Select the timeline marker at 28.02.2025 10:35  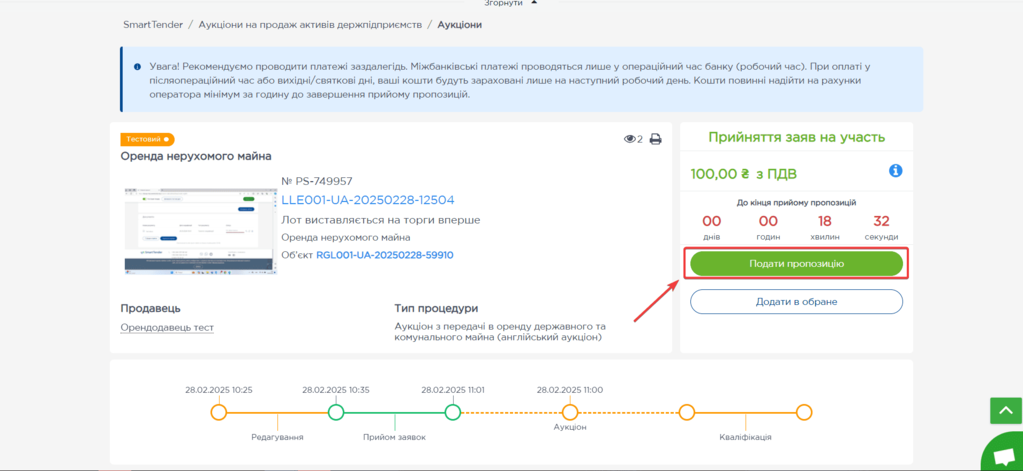click(x=336, y=412)
